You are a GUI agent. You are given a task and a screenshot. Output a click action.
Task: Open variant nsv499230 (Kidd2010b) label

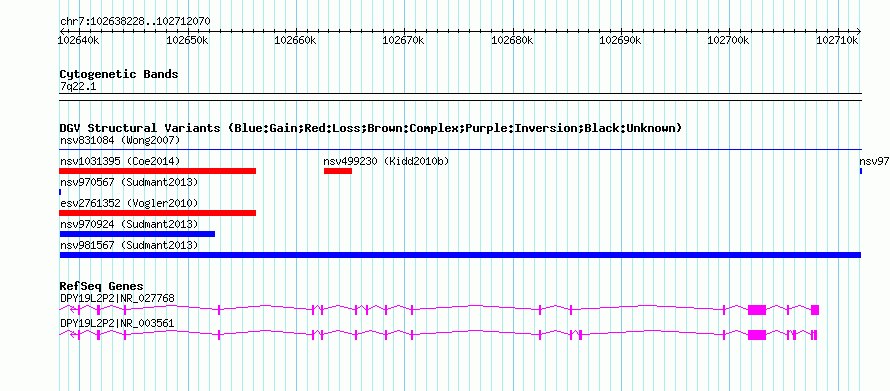(387, 162)
